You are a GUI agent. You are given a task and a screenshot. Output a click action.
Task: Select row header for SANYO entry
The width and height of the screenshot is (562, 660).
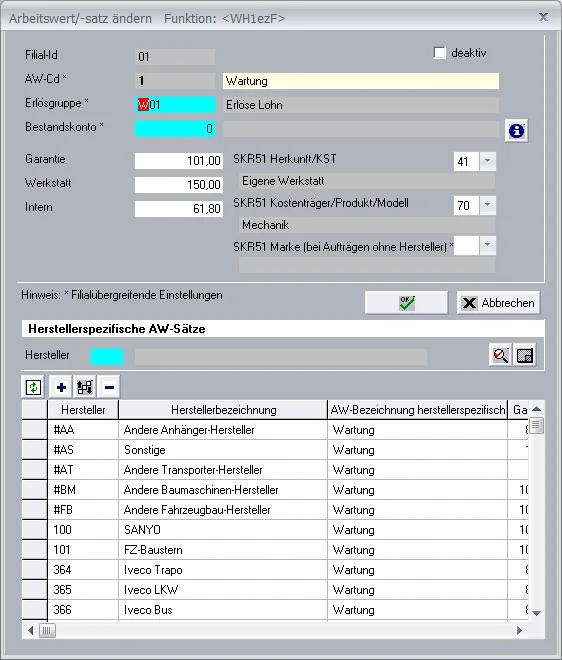tap(35, 530)
